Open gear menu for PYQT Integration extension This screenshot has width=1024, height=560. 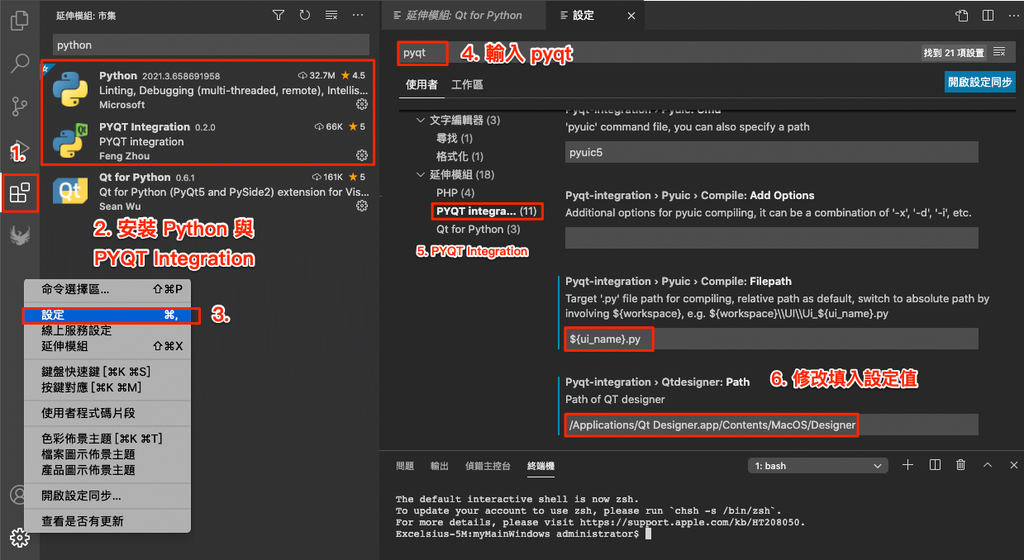pyautogui.click(x=362, y=155)
